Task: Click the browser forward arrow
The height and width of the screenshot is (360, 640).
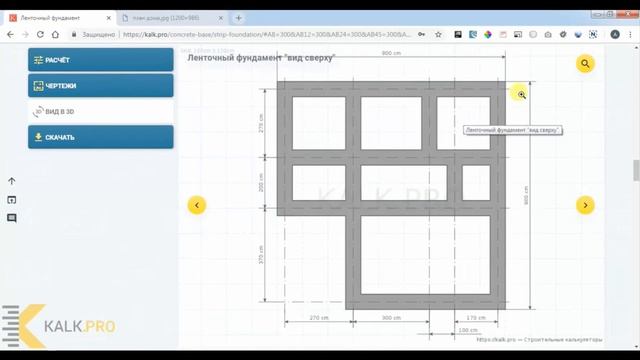Action: click(x=25, y=35)
